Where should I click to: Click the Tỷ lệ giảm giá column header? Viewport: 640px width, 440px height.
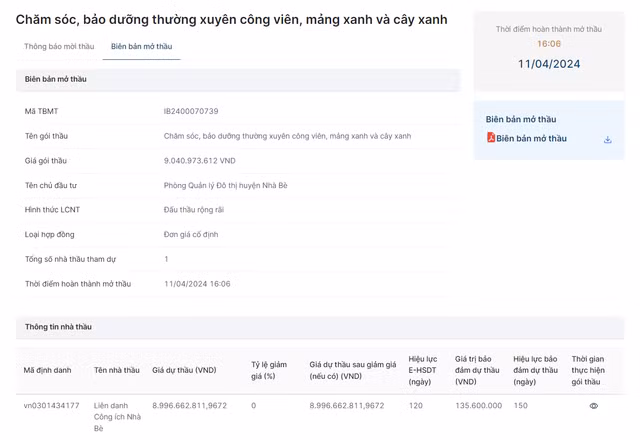tap(269, 369)
